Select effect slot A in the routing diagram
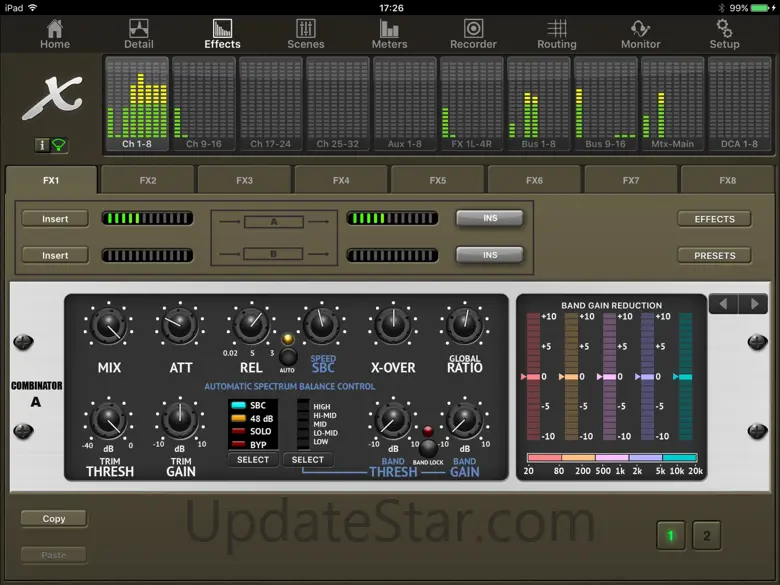The height and width of the screenshot is (585, 780). pyautogui.click(x=274, y=222)
